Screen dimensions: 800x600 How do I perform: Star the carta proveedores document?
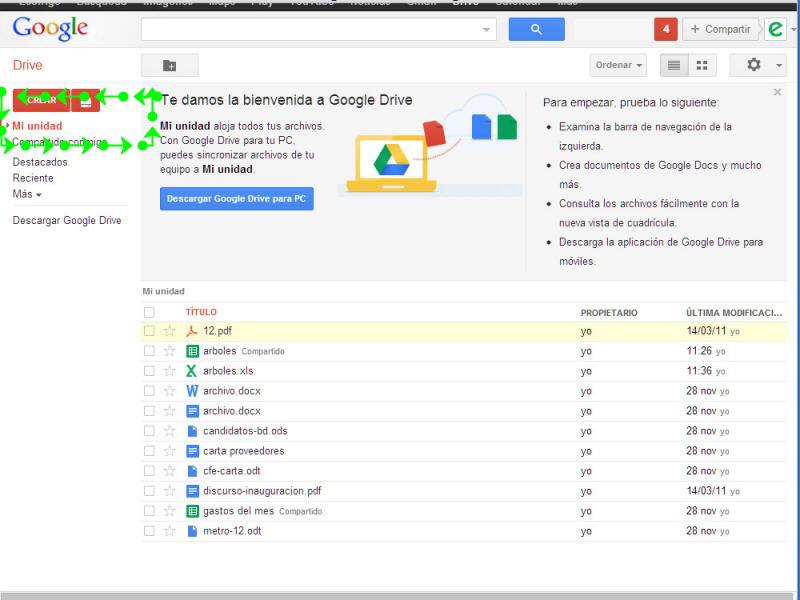pyautogui.click(x=169, y=451)
